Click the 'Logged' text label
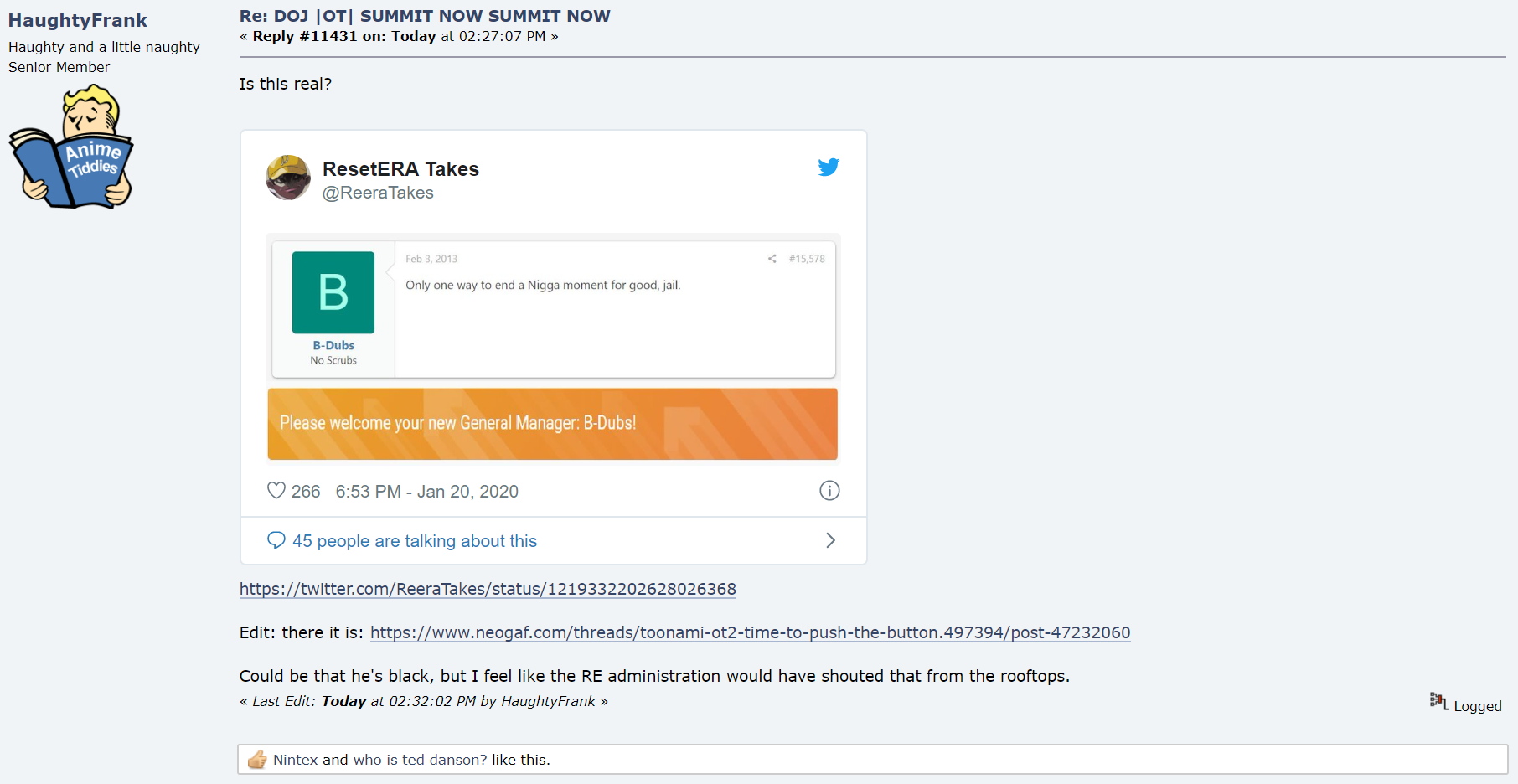 1478,706
